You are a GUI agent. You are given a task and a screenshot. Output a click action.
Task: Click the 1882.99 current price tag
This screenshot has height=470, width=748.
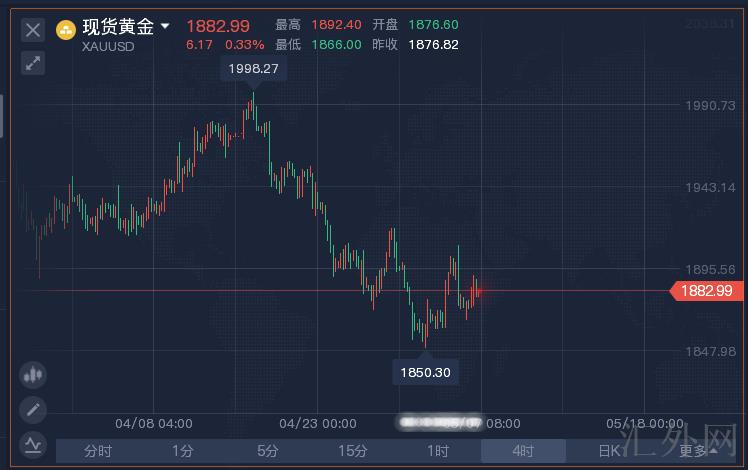706,291
